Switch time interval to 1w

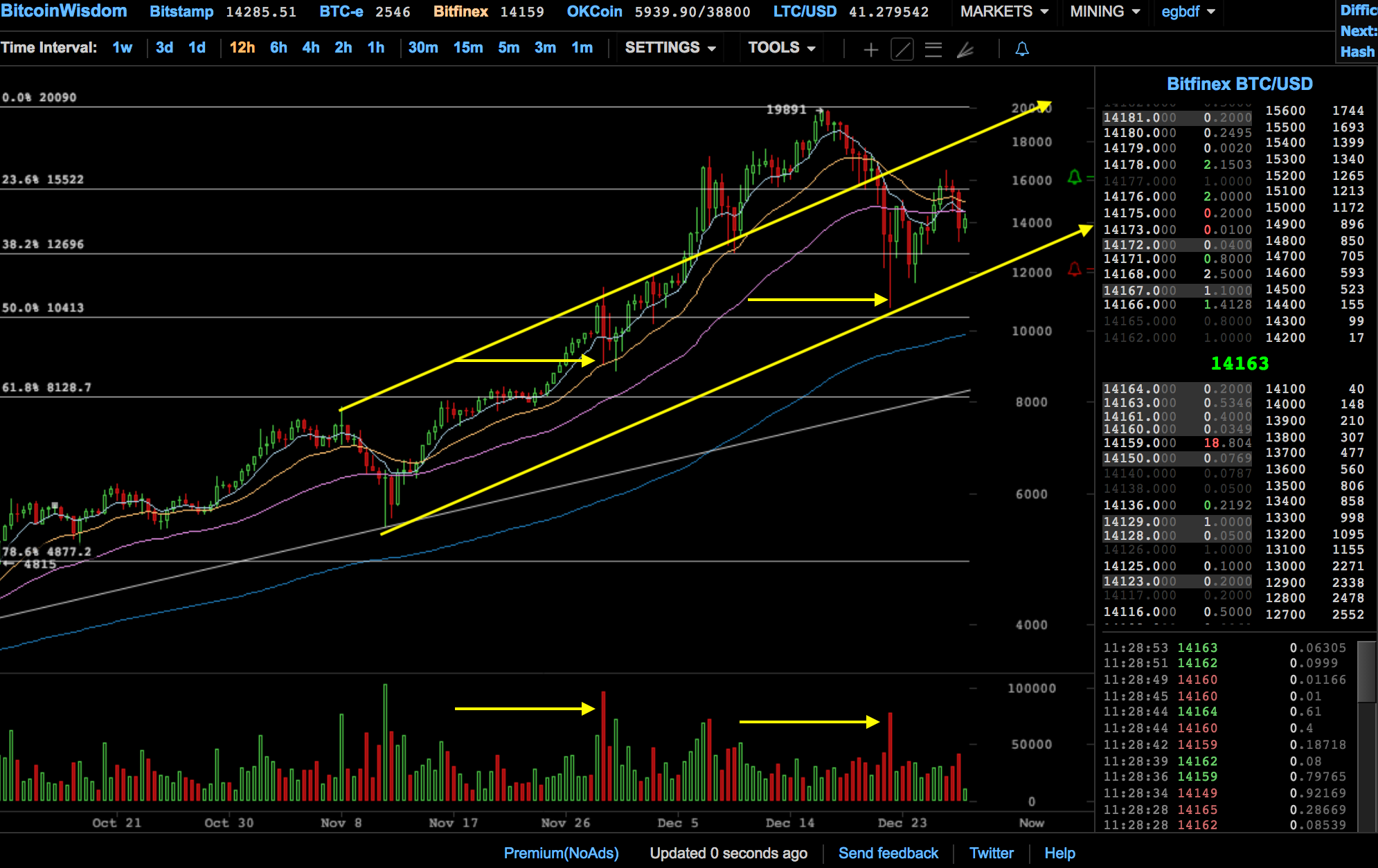click(123, 48)
